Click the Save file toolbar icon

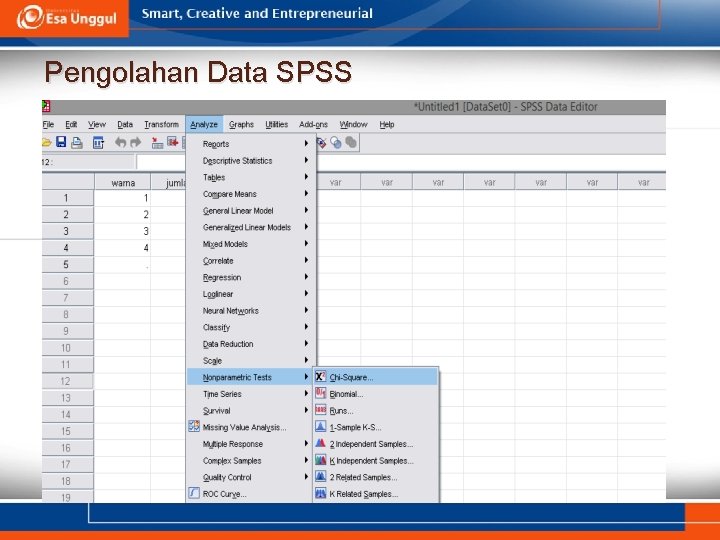[61, 142]
